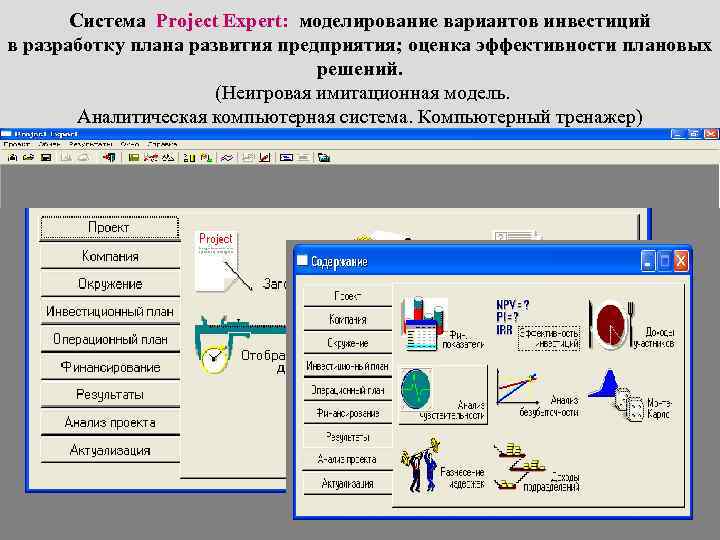
Task: Switch to Результаты tab in Содержание window
Action: [x=348, y=437]
